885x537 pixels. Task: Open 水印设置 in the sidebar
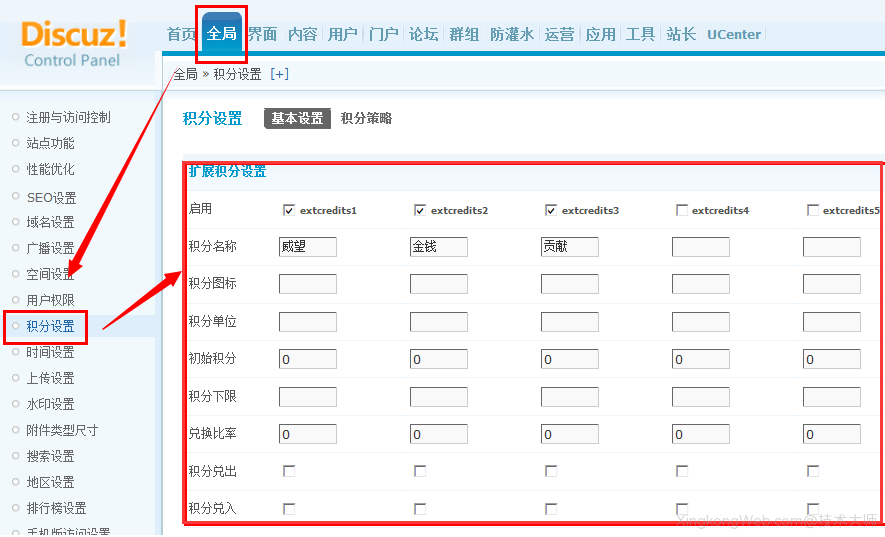click(x=50, y=404)
